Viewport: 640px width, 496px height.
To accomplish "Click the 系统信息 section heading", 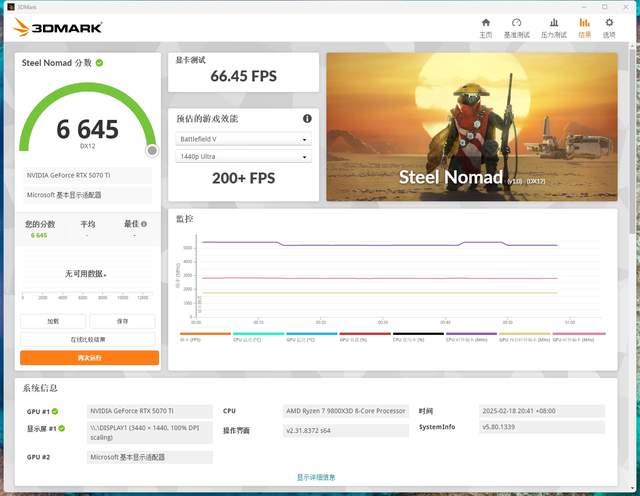I will [40, 388].
